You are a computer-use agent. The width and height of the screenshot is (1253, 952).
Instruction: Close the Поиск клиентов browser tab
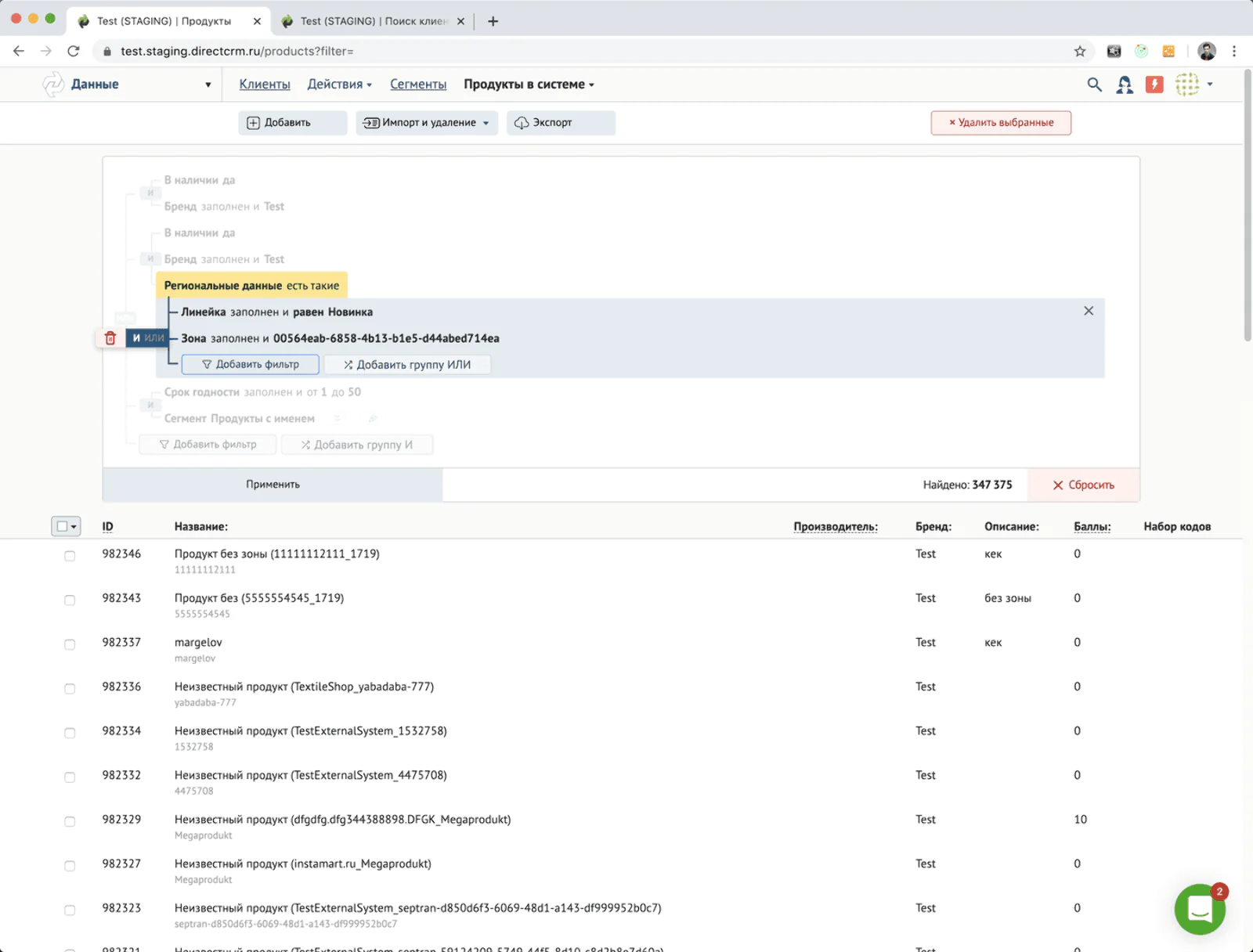460,21
